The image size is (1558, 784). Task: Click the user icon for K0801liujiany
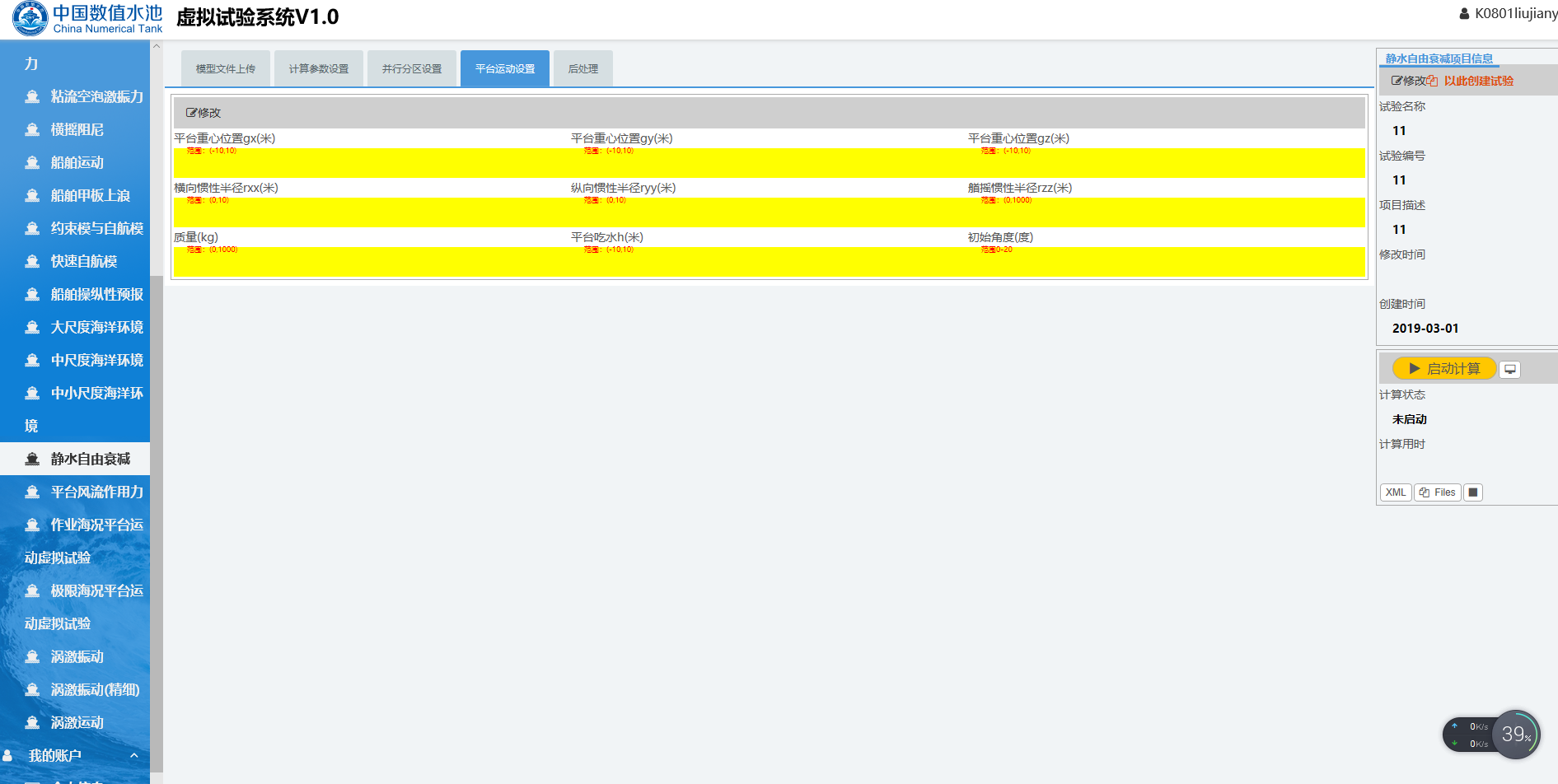click(1464, 14)
